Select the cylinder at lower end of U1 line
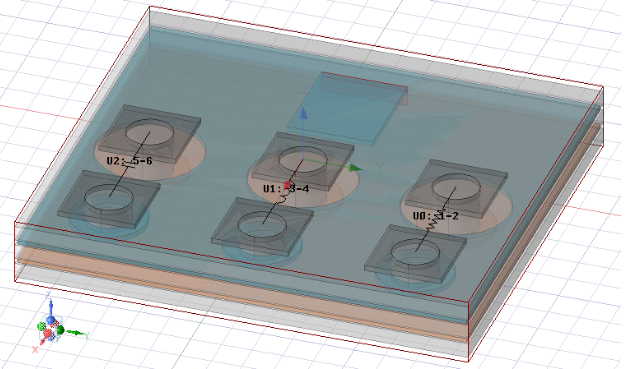 pyautogui.click(x=262, y=233)
